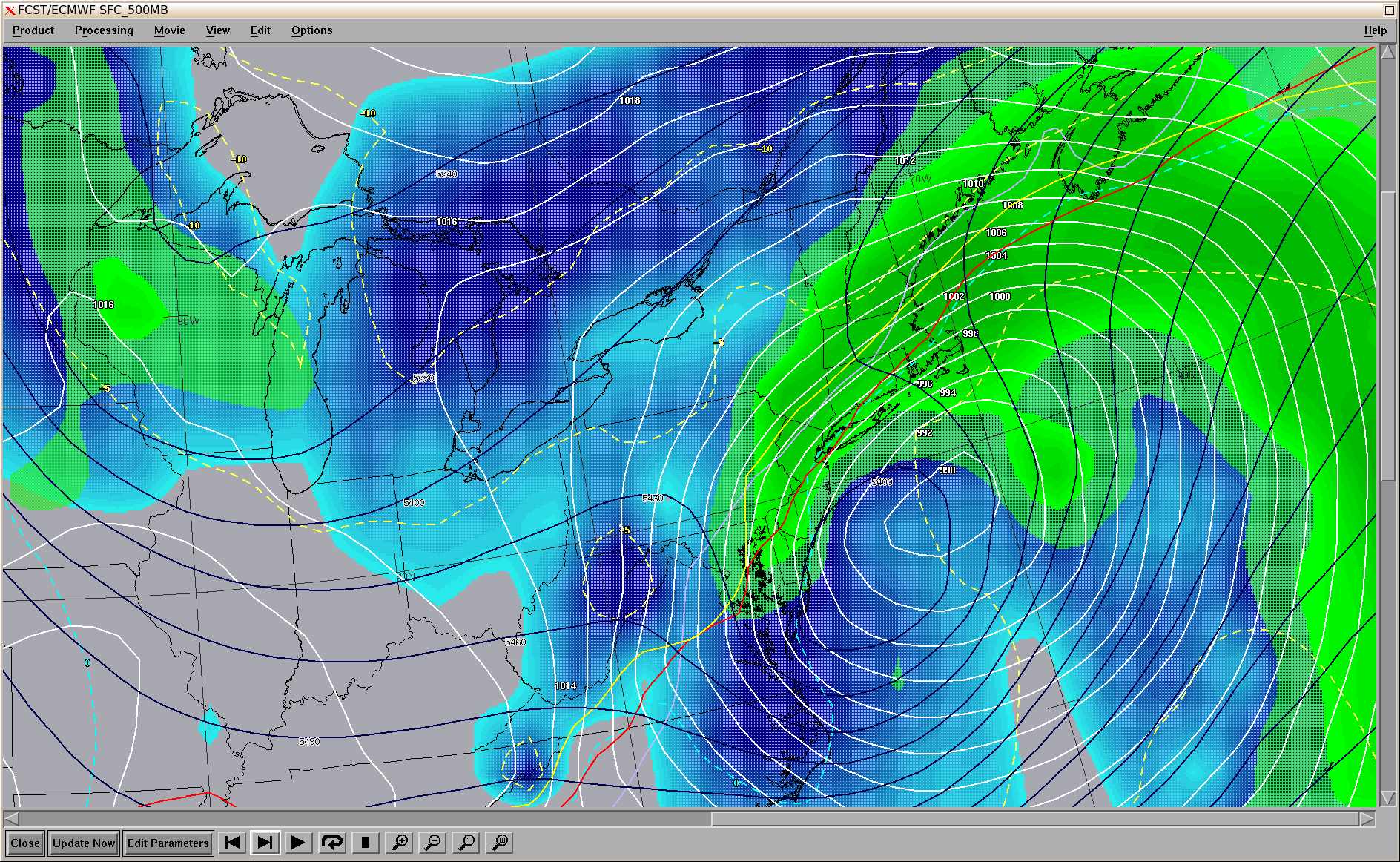This screenshot has height=862, width=1400.
Task: Click the 1006 isobar label
Action: [996, 232]
